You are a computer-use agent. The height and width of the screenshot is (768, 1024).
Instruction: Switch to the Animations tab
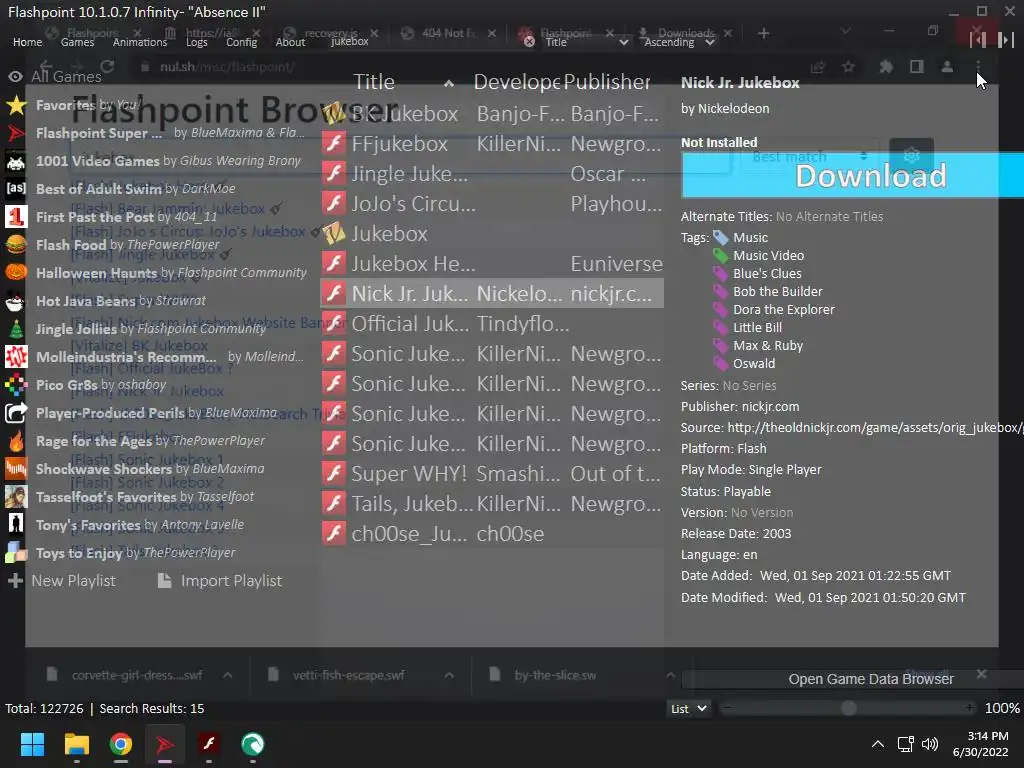click(140, 42)
